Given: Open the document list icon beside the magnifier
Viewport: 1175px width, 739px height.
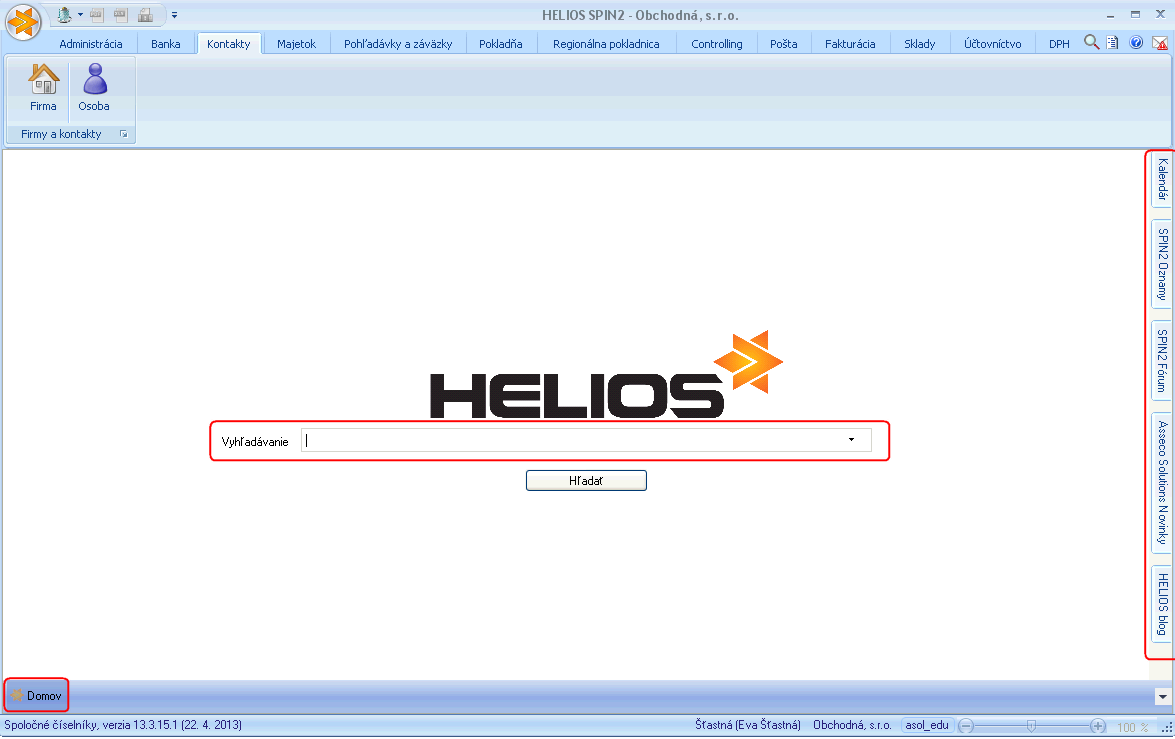Looking at the screenshot, I should pyautogui.click(x=1113, y=43).
